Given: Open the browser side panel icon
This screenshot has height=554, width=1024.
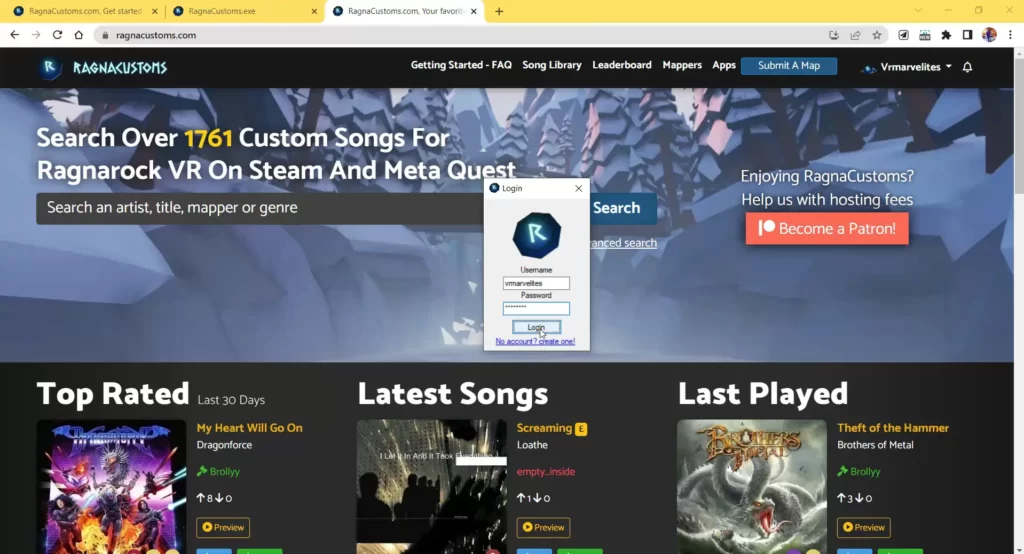Looking at the screenshot, I should coord(967,35).
